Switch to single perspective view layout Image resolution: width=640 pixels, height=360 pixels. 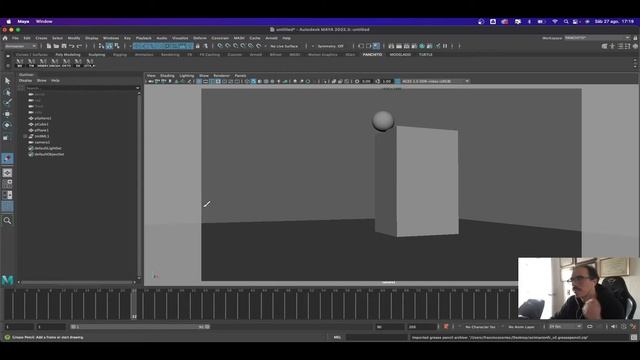(7, 173)
